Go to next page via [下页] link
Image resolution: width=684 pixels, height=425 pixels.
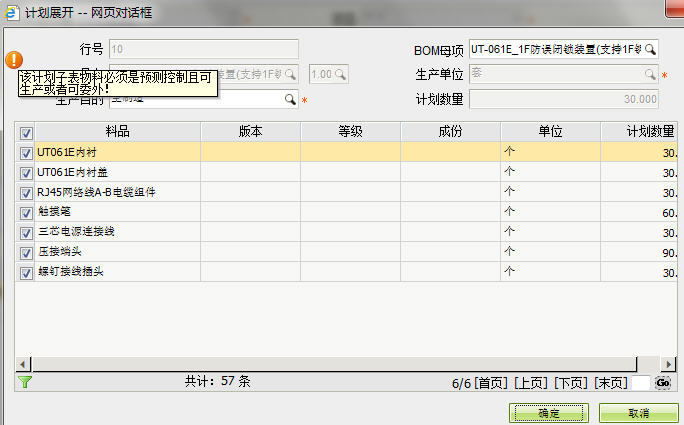(x=571, y=383)
